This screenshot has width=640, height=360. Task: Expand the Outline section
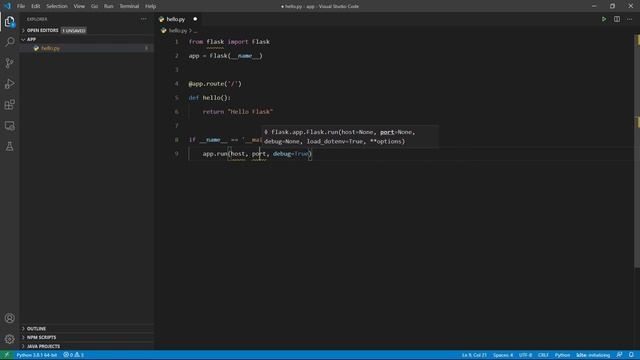[87, 329]
